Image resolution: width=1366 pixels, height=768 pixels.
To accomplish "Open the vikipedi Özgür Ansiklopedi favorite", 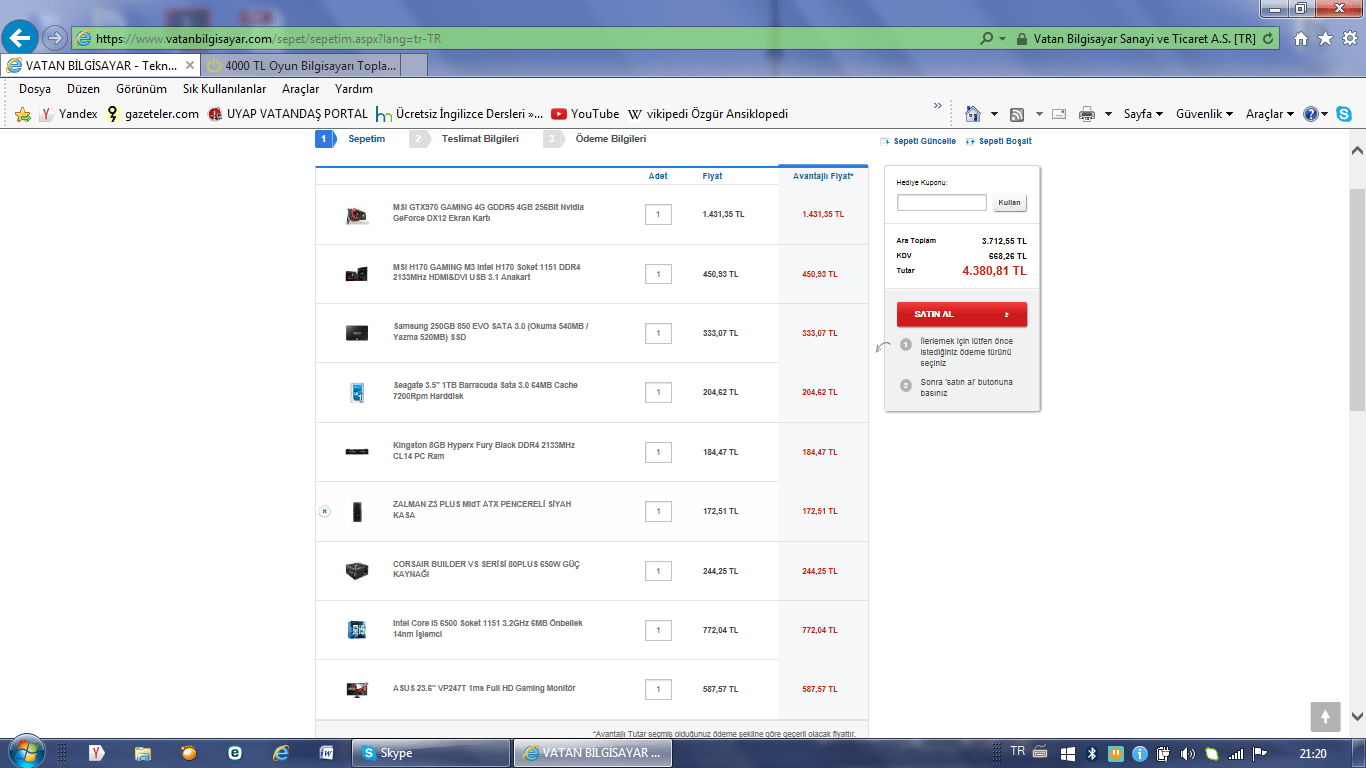I will coord(707,114).
